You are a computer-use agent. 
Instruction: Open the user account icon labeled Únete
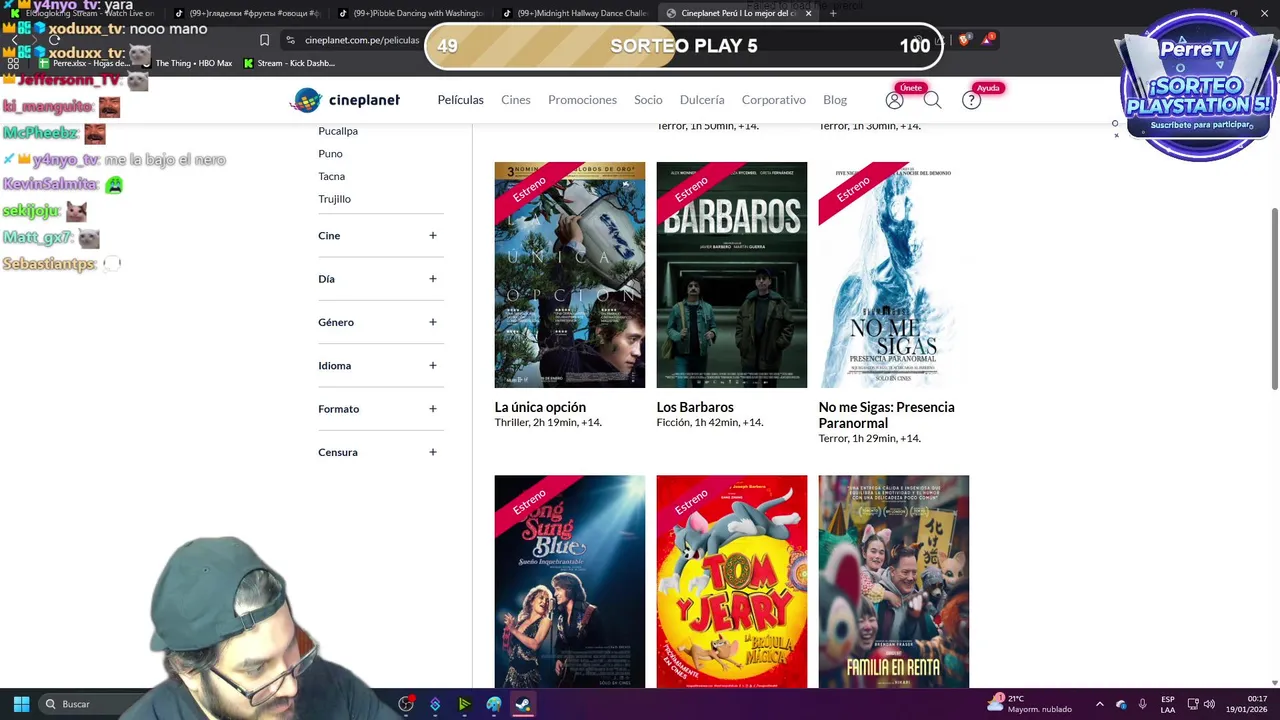(894, 100)
